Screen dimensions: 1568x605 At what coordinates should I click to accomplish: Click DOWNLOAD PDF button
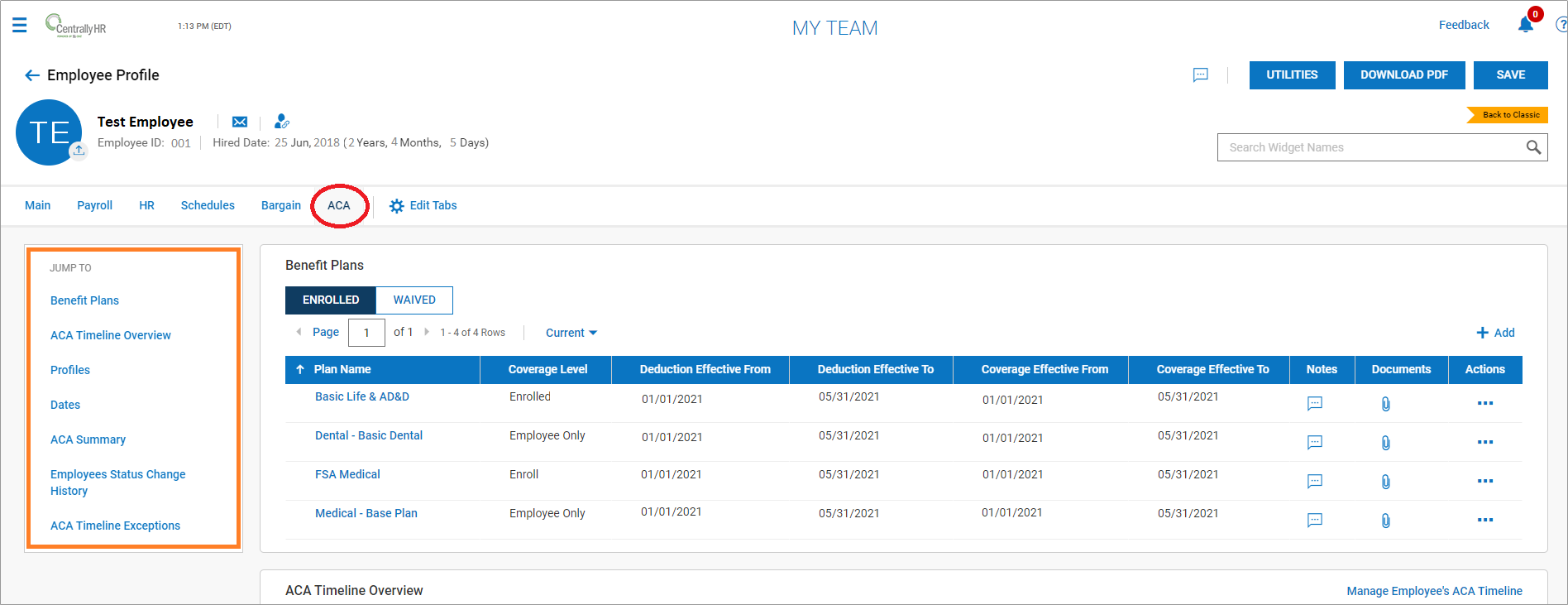click(x=1404, y=75)
